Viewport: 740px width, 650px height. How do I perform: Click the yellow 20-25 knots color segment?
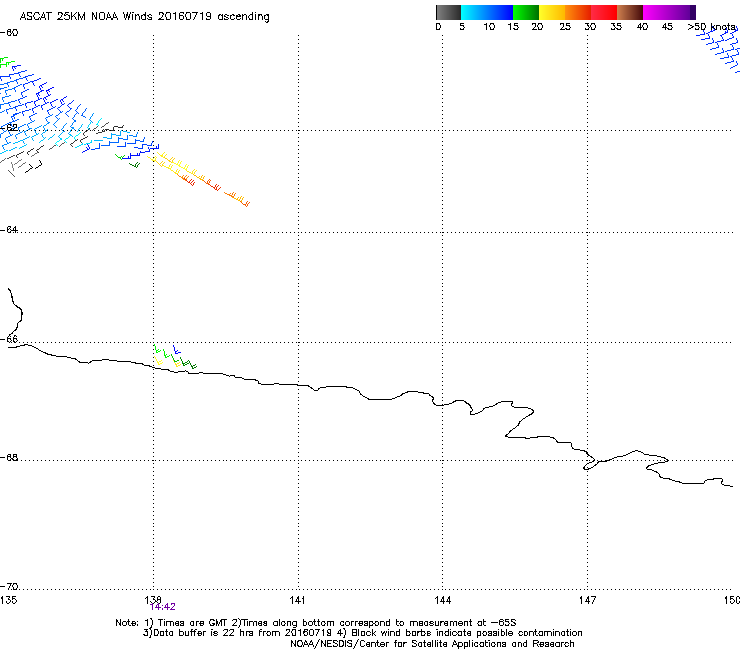click(x=552, y=12)
